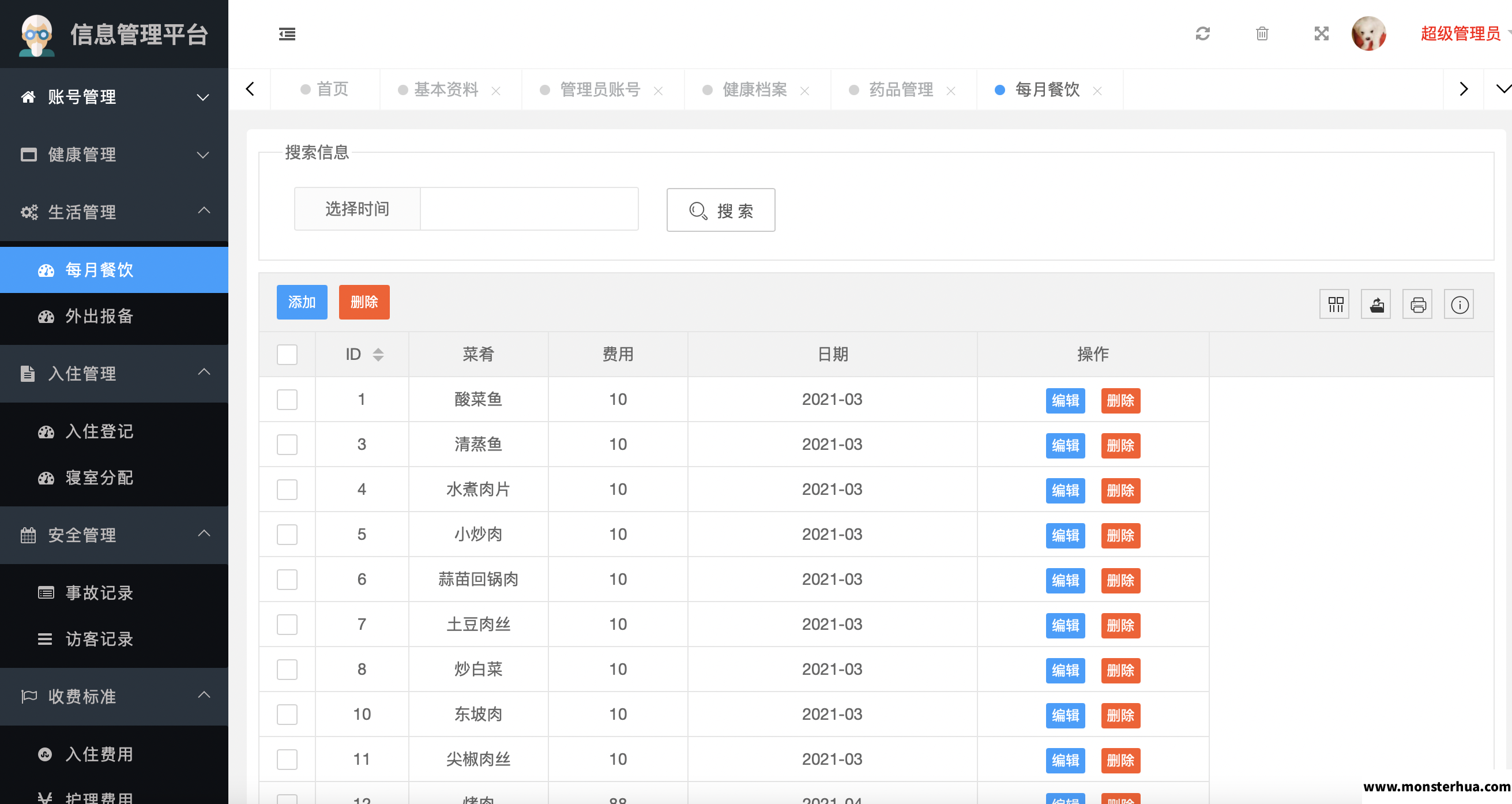Edit the 东坡肉 row
Screen dimensions: 1512x804
pos(1065,716)
